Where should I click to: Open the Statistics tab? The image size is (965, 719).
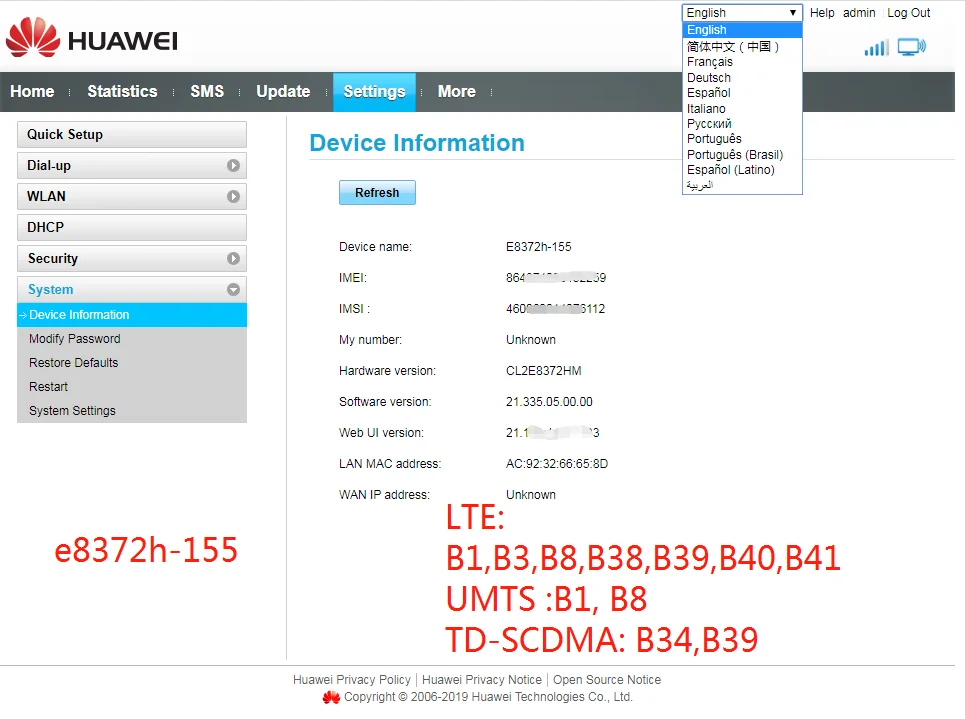(x=122, y=92)
